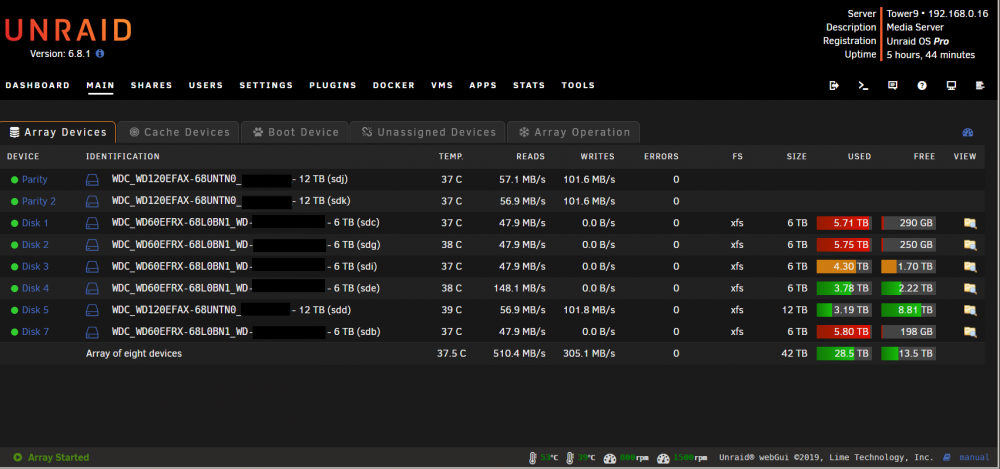Click the uptime text '5 hours, 44 minutes'
Screen dimensions: 1000x469
[930, 55]
